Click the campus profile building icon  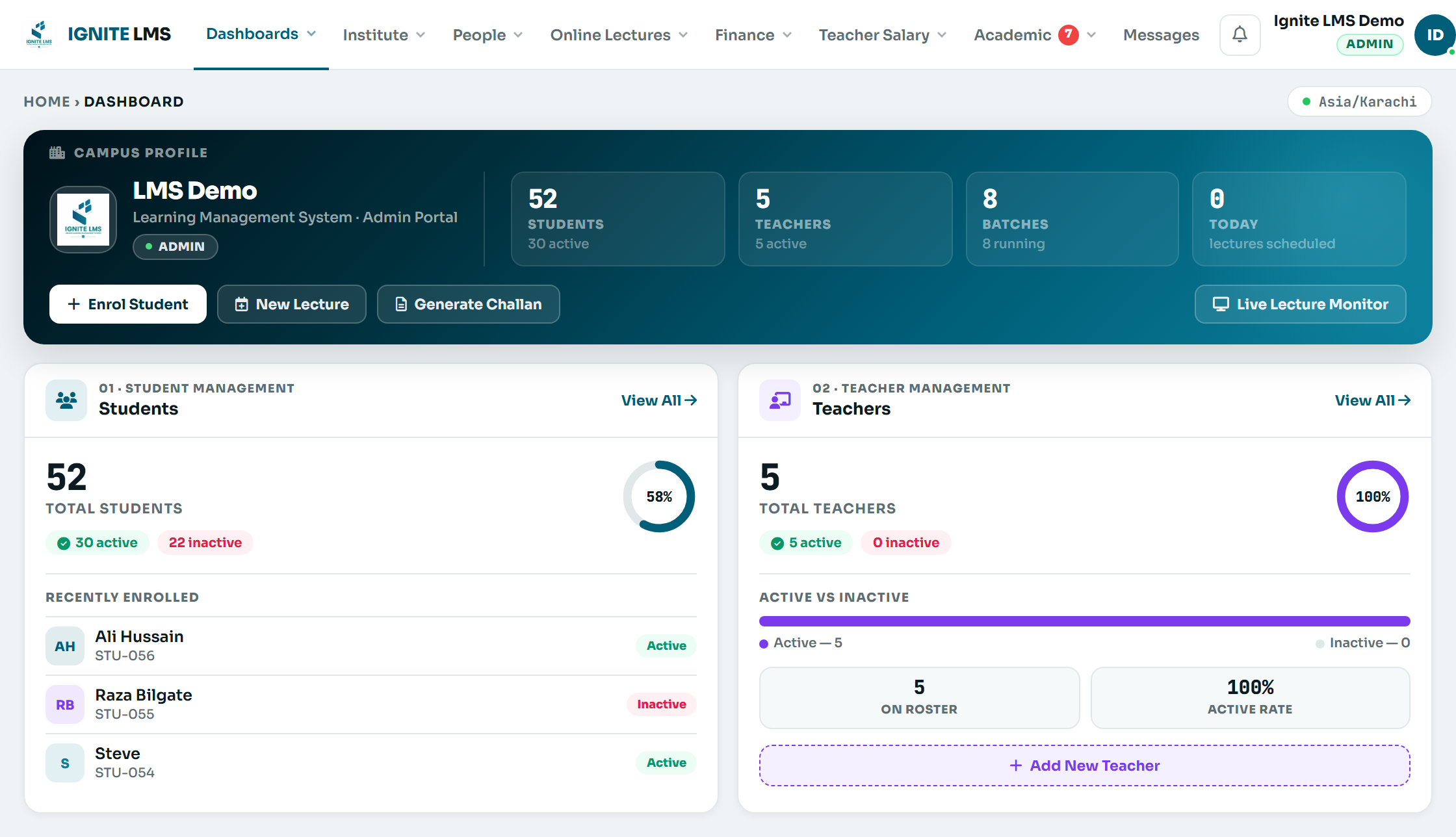(x=57, y=153)
